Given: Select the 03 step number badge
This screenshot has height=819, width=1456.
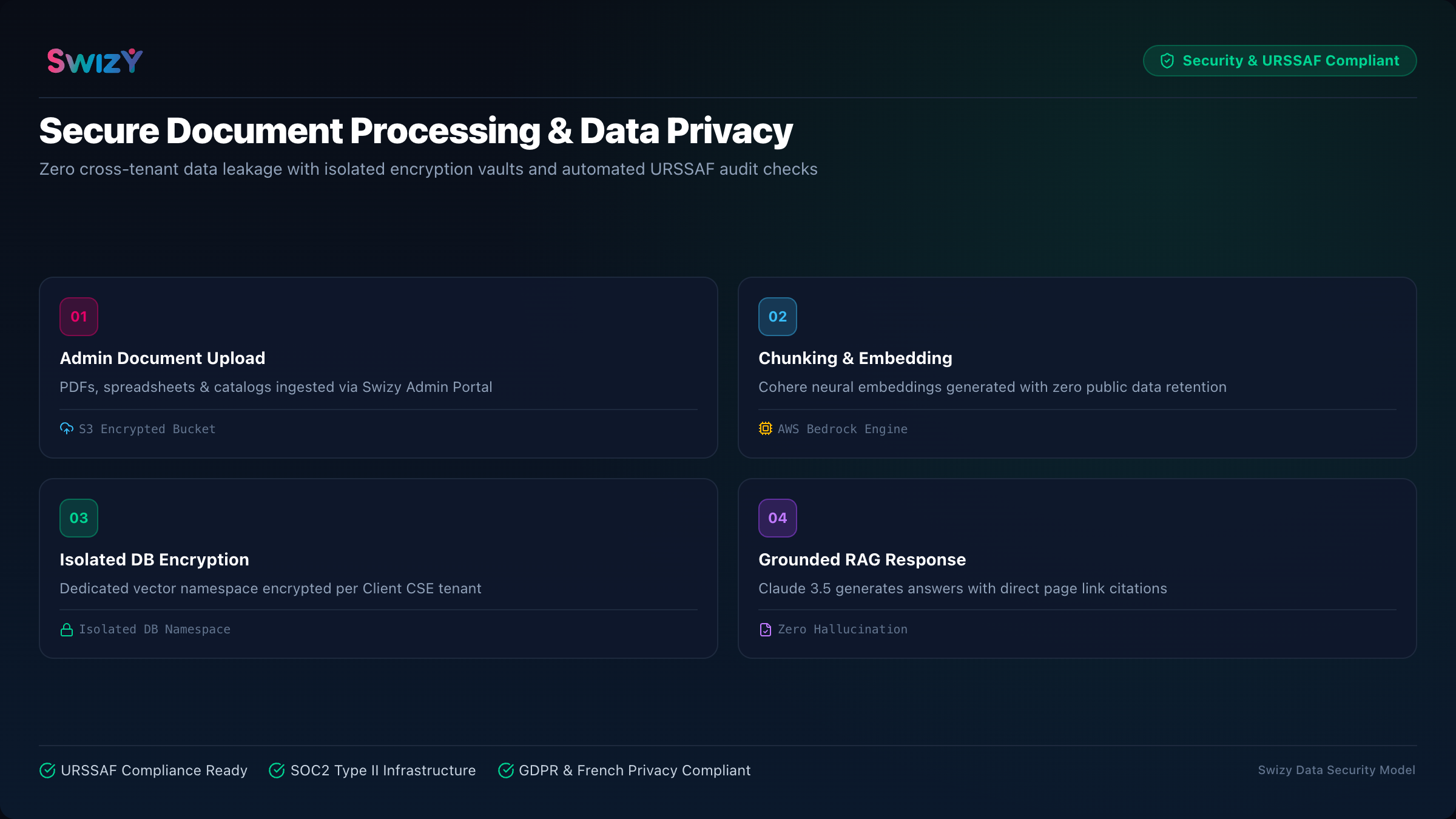Looking at the screenshot, I should pyautogui.click(x=79, y=518).
